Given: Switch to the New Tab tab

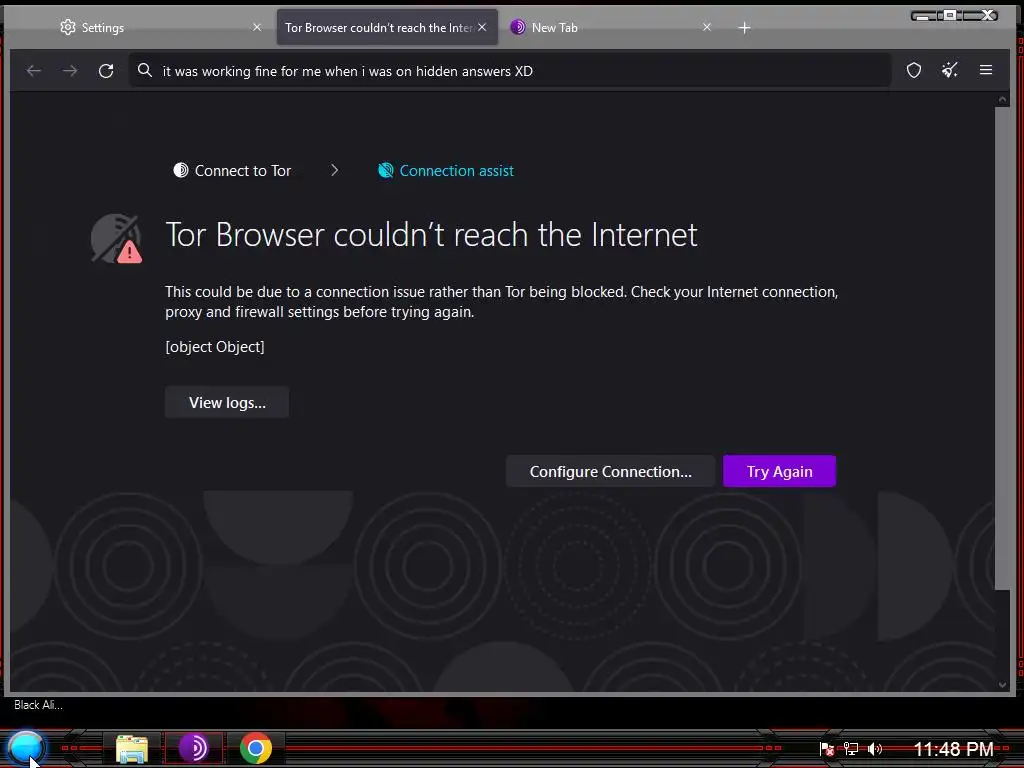Looking at the screenshot, I should tap(611, 27).
